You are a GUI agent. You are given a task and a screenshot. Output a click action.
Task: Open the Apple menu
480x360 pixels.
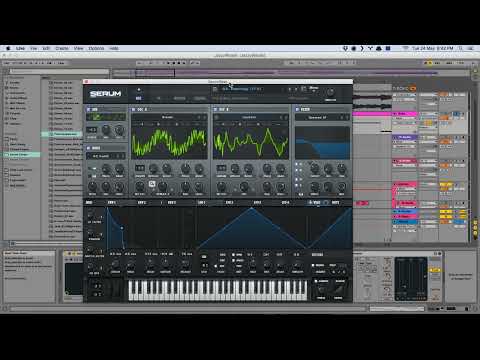(8, 48)
